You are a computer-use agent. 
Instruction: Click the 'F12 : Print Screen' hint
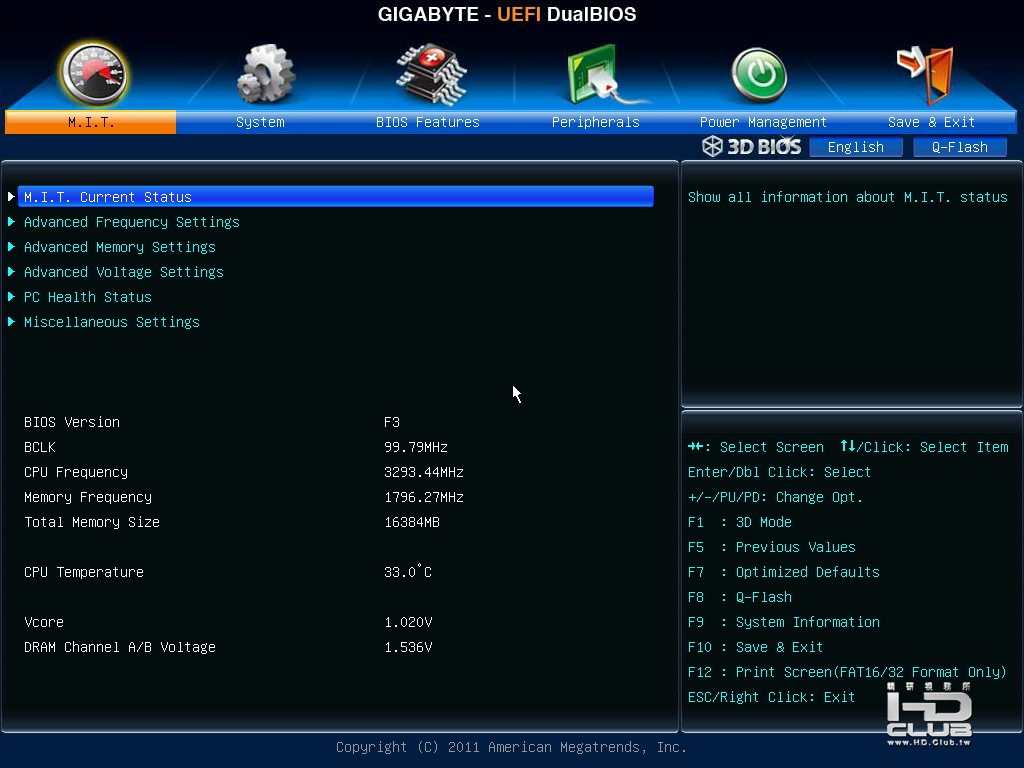click(x=847, y=672)
